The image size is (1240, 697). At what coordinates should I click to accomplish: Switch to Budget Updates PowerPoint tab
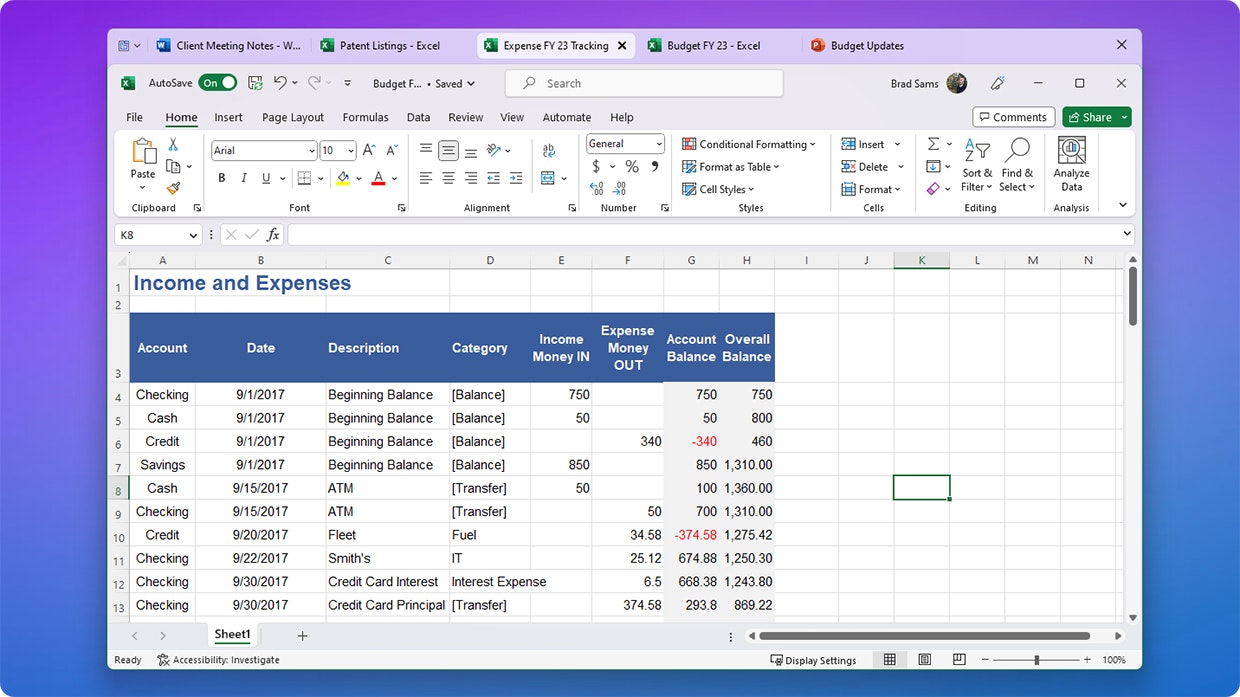point(858,45)
